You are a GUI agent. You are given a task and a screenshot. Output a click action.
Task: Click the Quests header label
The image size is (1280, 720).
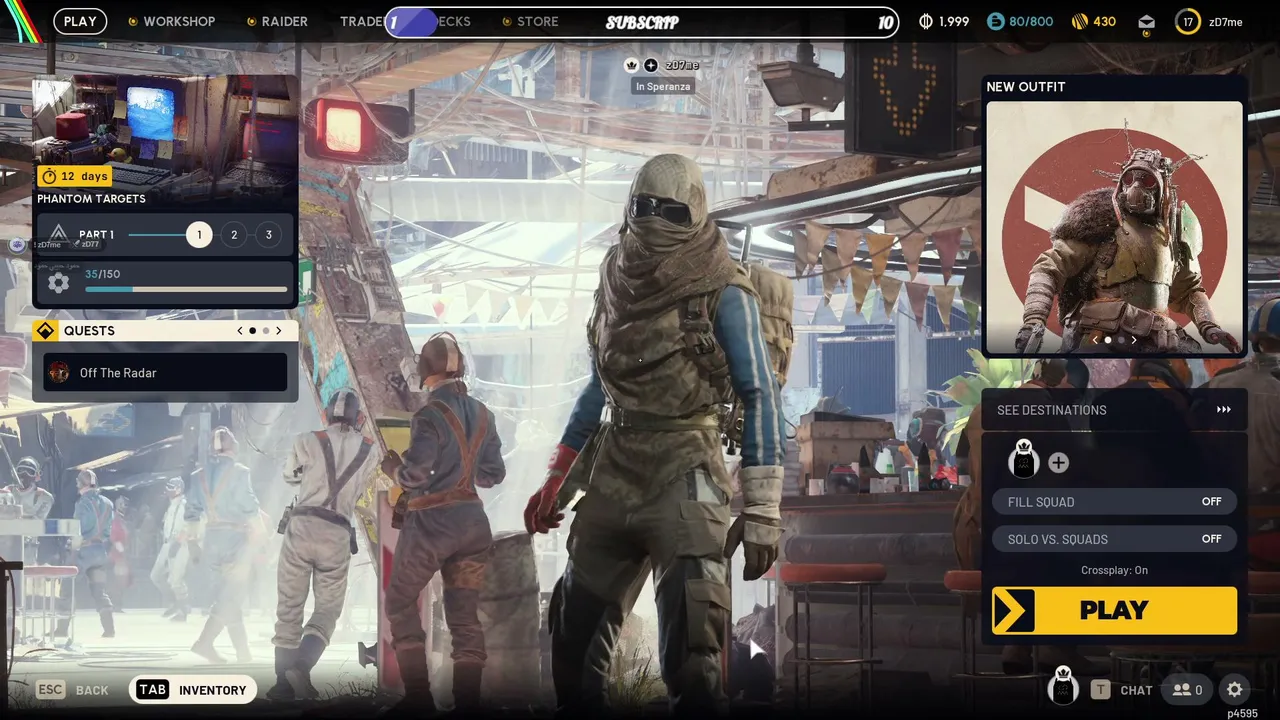coord(89,331)
